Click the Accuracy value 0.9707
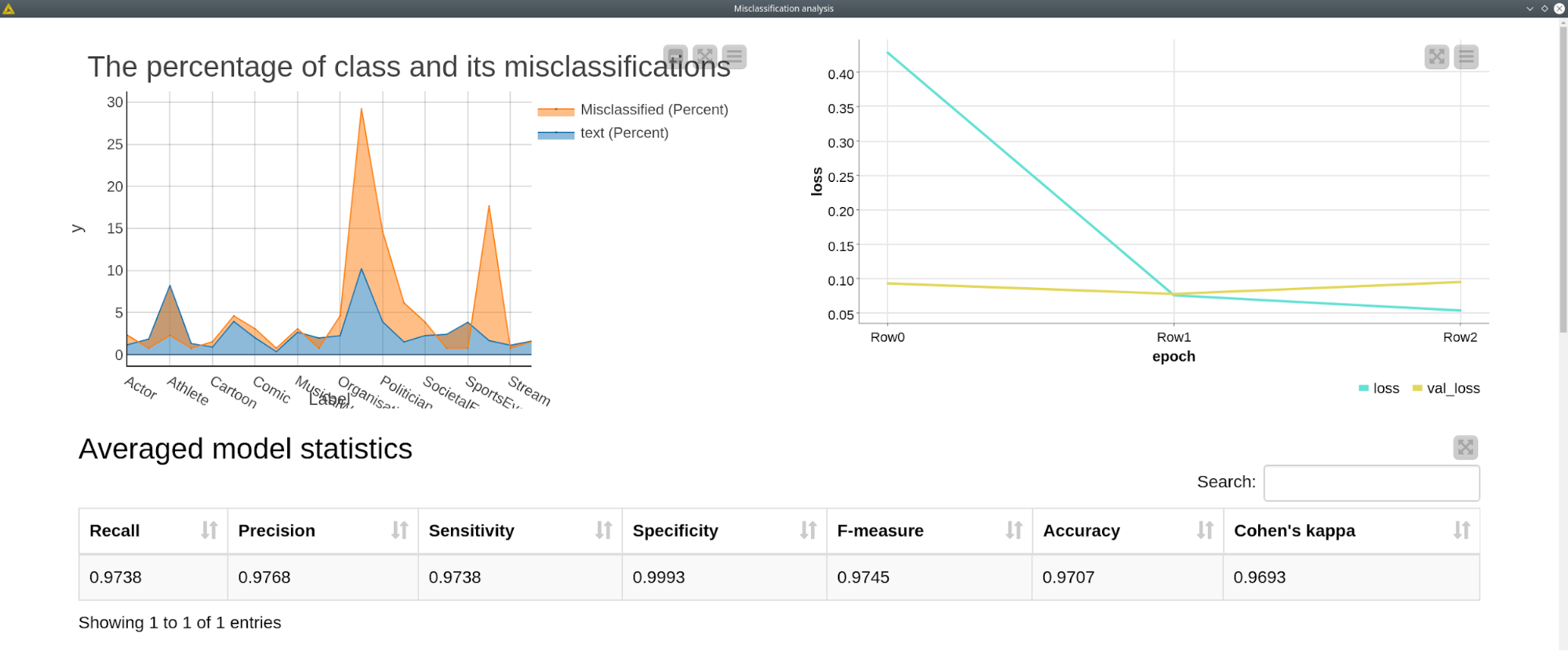The image size is (1568, 651). click(1068, 577)
